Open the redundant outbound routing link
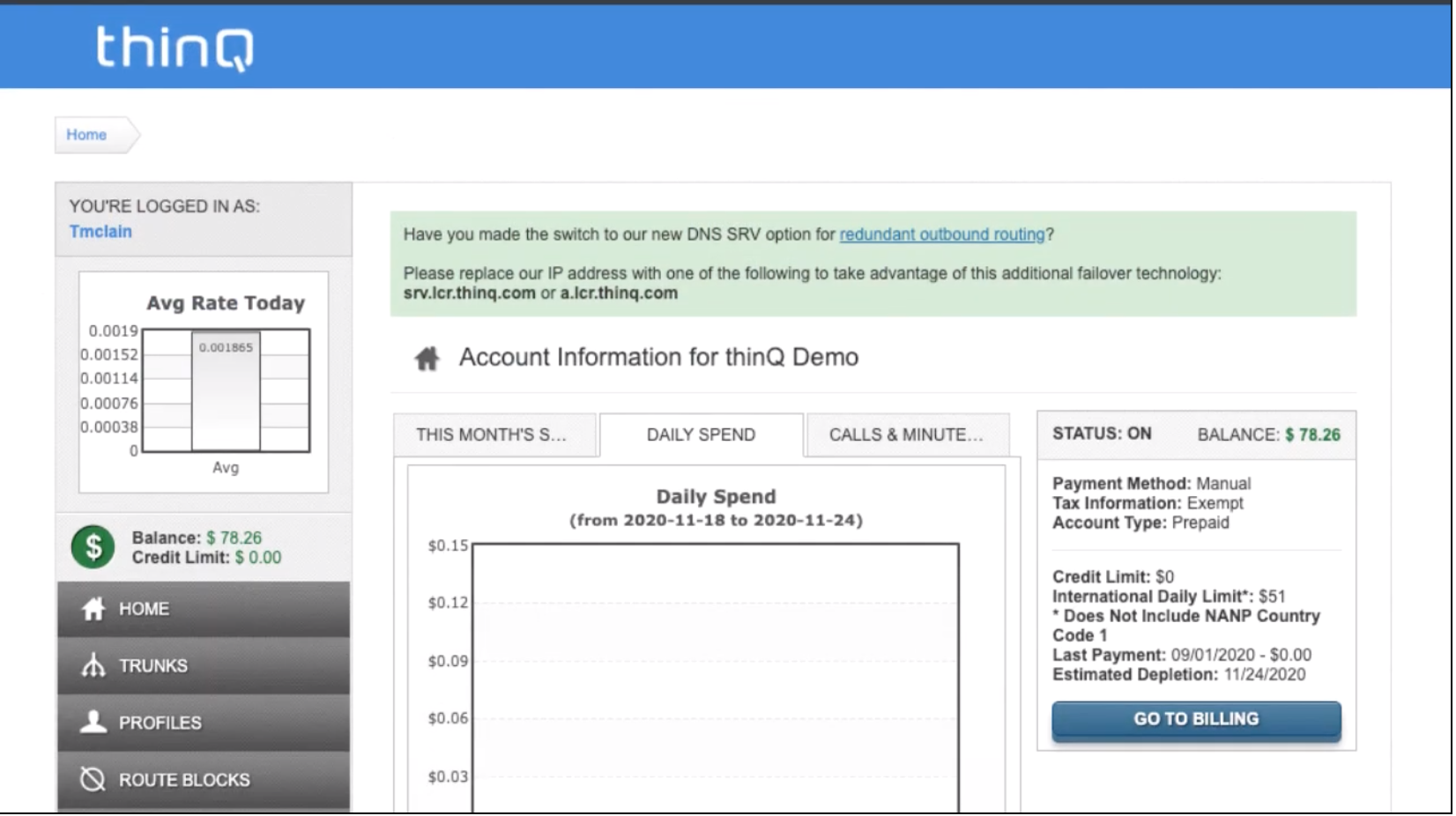1456x816 pixels. [941, 234]
